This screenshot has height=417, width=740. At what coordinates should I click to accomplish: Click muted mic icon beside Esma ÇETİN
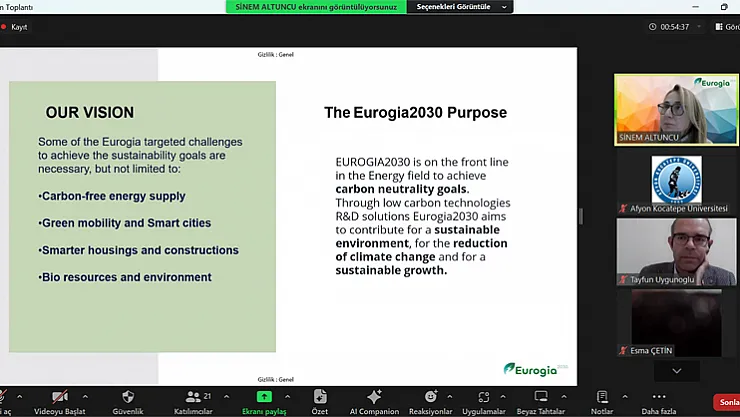click(x=622, y=350)
